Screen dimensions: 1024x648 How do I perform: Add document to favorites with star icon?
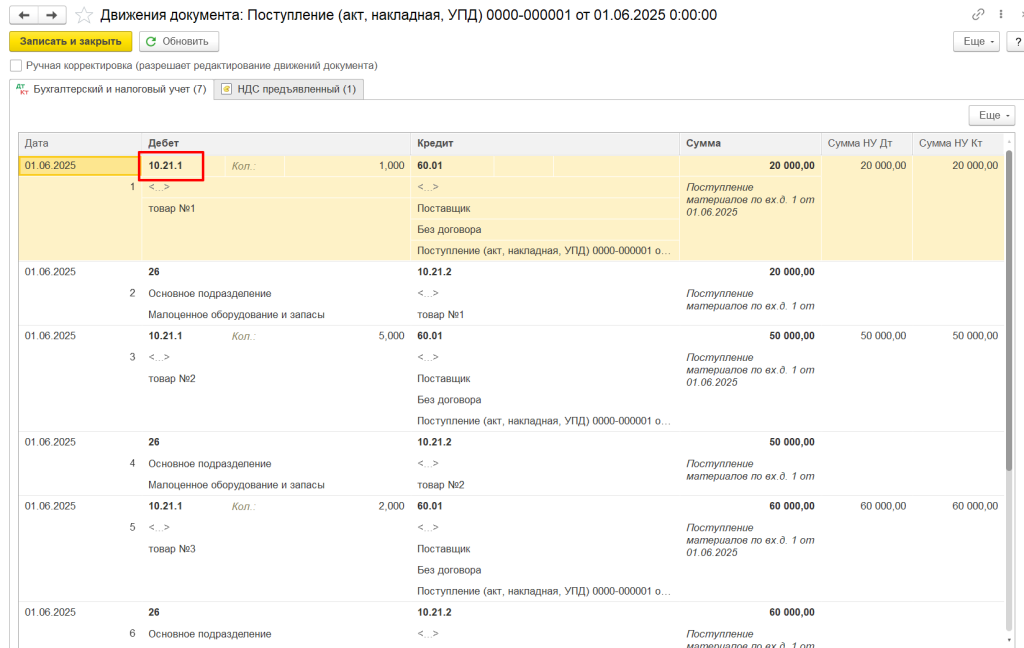(85, 15)
